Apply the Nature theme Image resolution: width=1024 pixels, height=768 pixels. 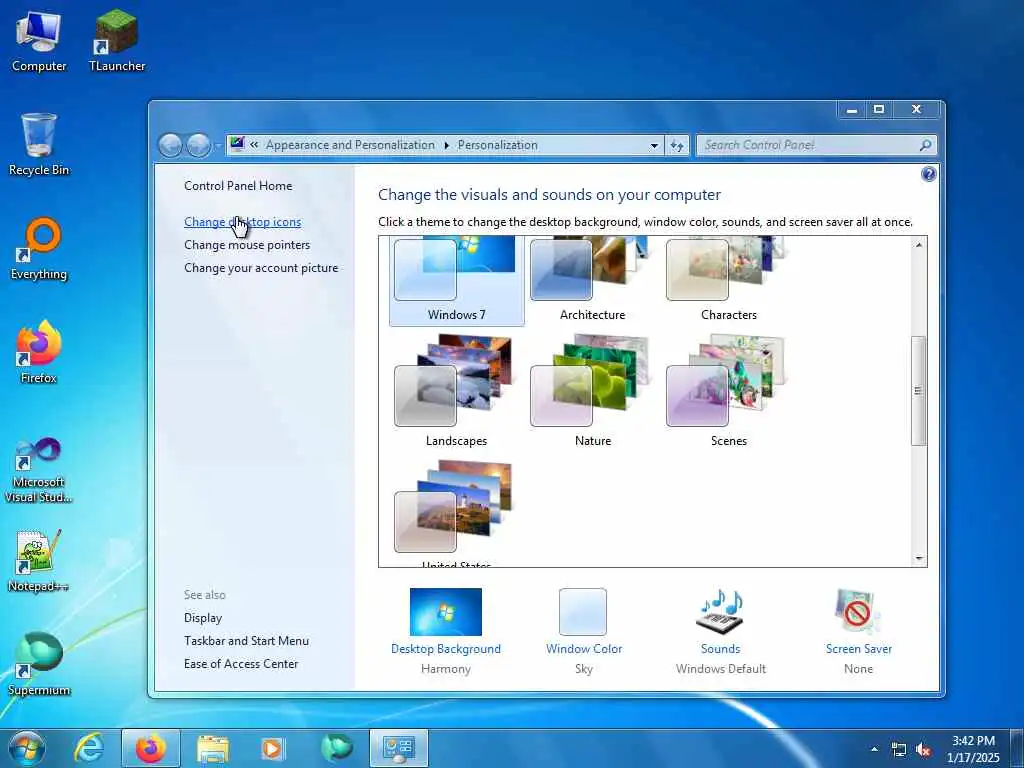[x=592, y=391]
